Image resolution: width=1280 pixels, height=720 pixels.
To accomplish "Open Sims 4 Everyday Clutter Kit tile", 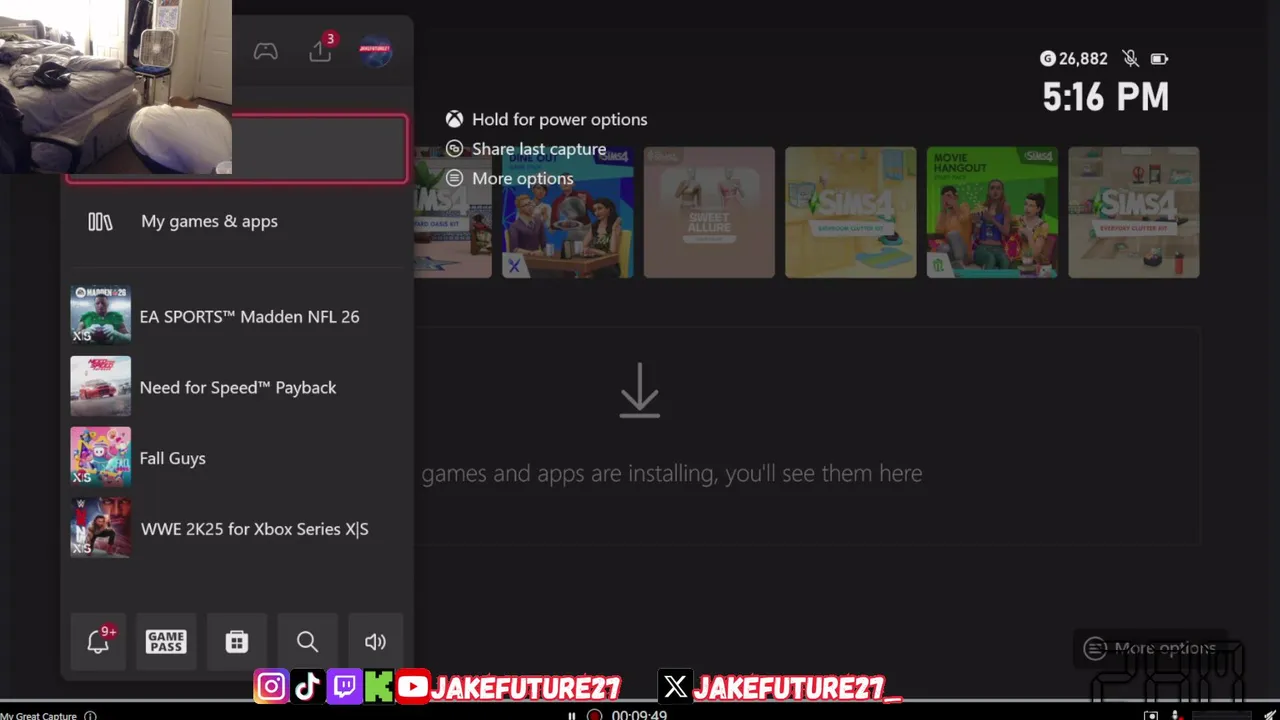I will [x=1134, y=213].
